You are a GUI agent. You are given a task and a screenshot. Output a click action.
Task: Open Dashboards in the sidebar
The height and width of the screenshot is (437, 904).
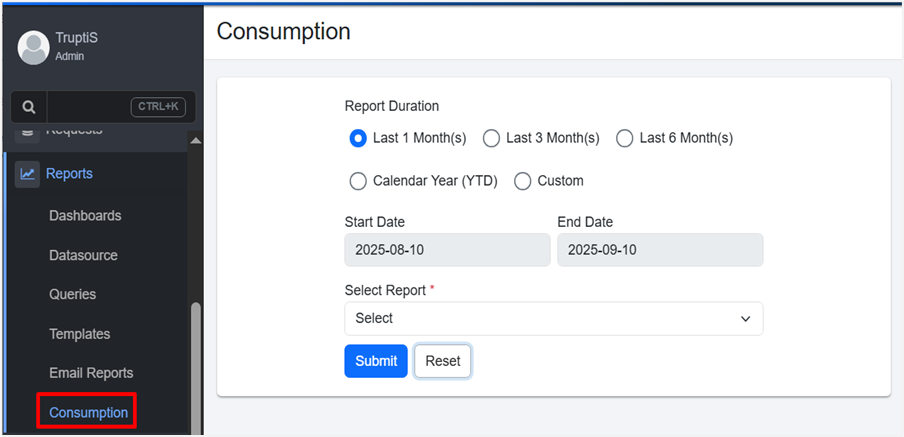[85, 216]
